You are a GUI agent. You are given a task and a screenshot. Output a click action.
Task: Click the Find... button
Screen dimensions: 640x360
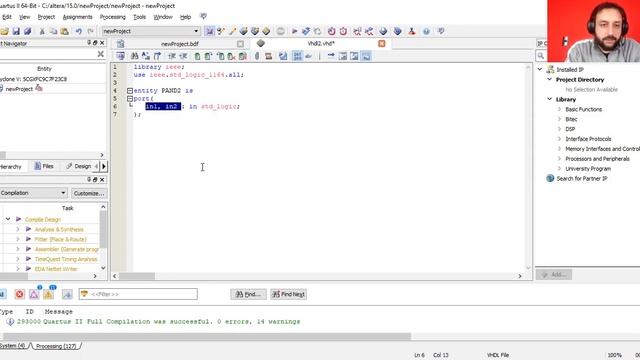click(248, 294)
